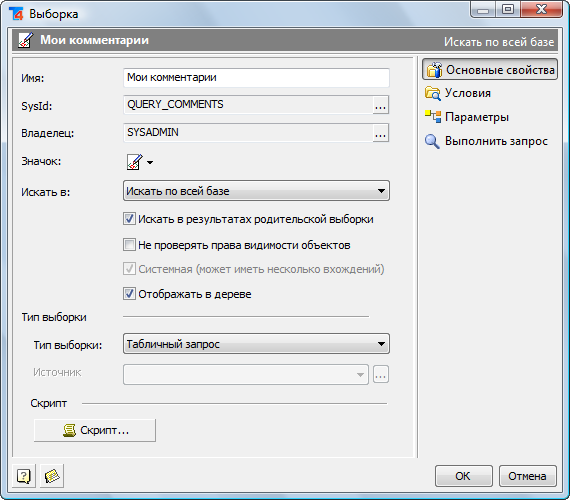Click into the Имя text field
The image size is (570, 500).
pos(256,77)
